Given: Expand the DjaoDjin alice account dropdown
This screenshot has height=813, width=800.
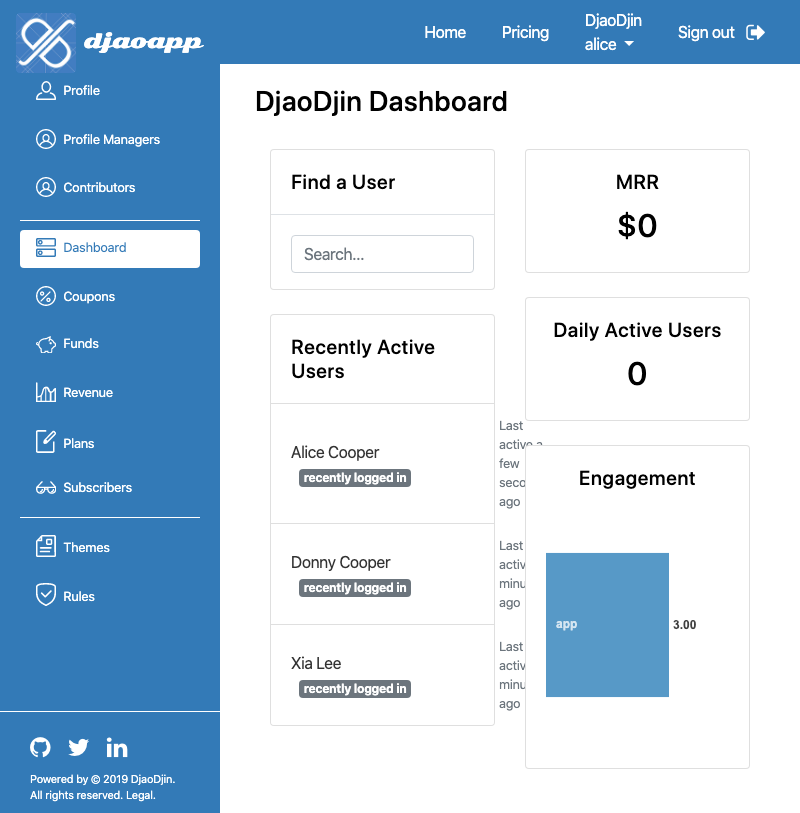Looking at the screenshot, I should pos(613,32).
